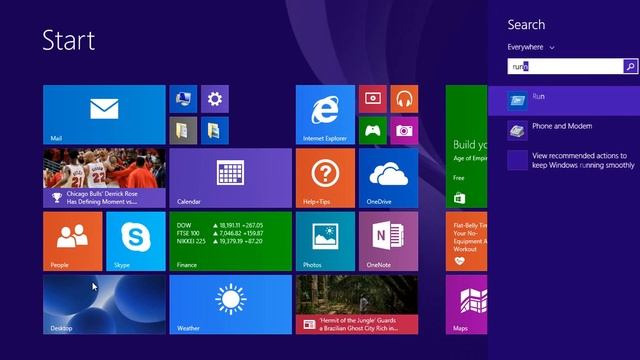This screenshot has width=640, height=360.
Task: Open the This PC small tile
Action: [183, 99]
